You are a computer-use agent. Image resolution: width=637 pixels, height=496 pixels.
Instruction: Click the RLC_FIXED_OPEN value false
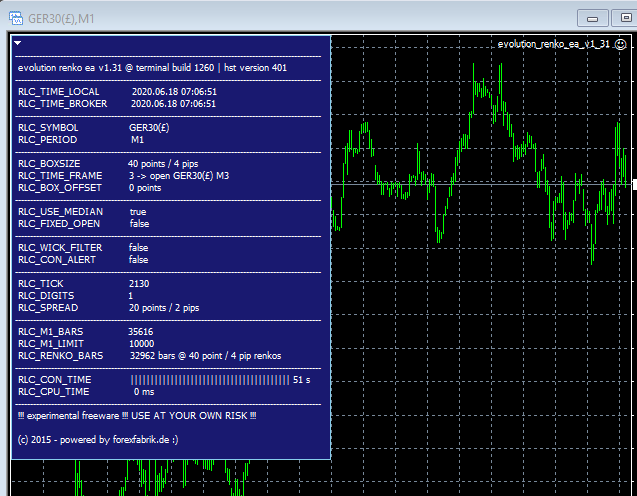point(139,224)
